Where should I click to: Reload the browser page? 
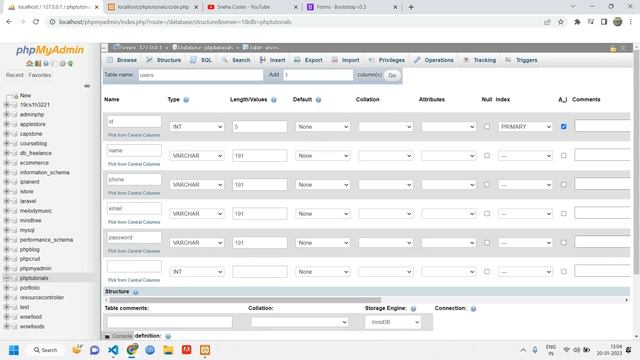click(36, 22)
